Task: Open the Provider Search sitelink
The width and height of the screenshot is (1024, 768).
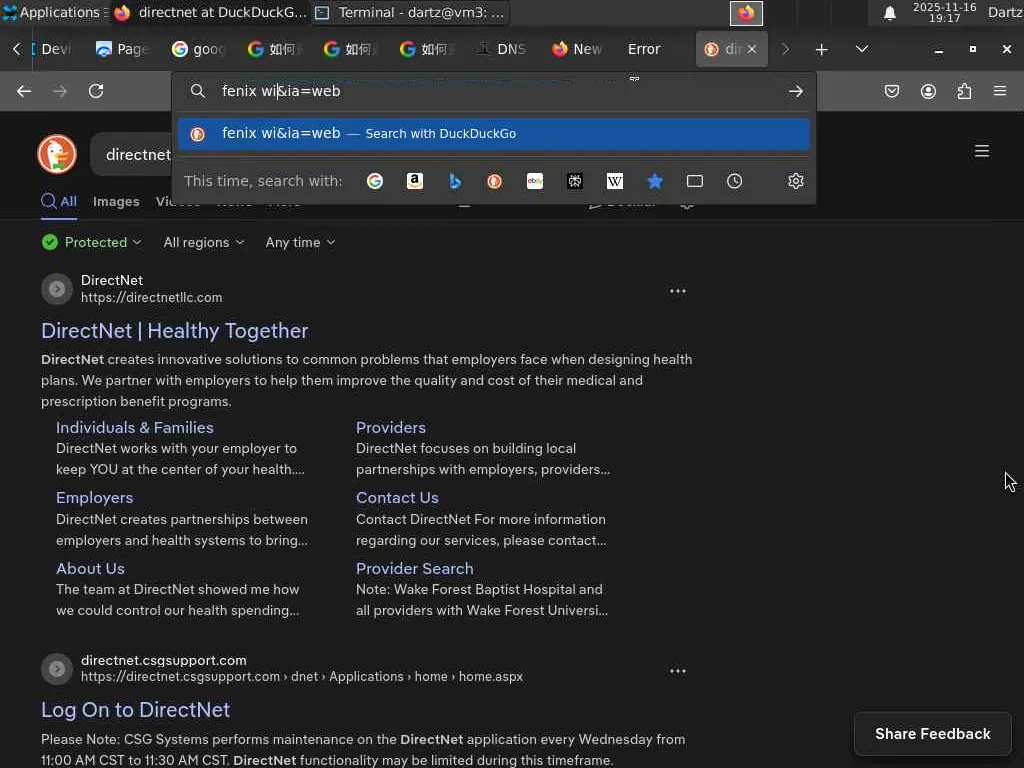Action: pos(414,569)
